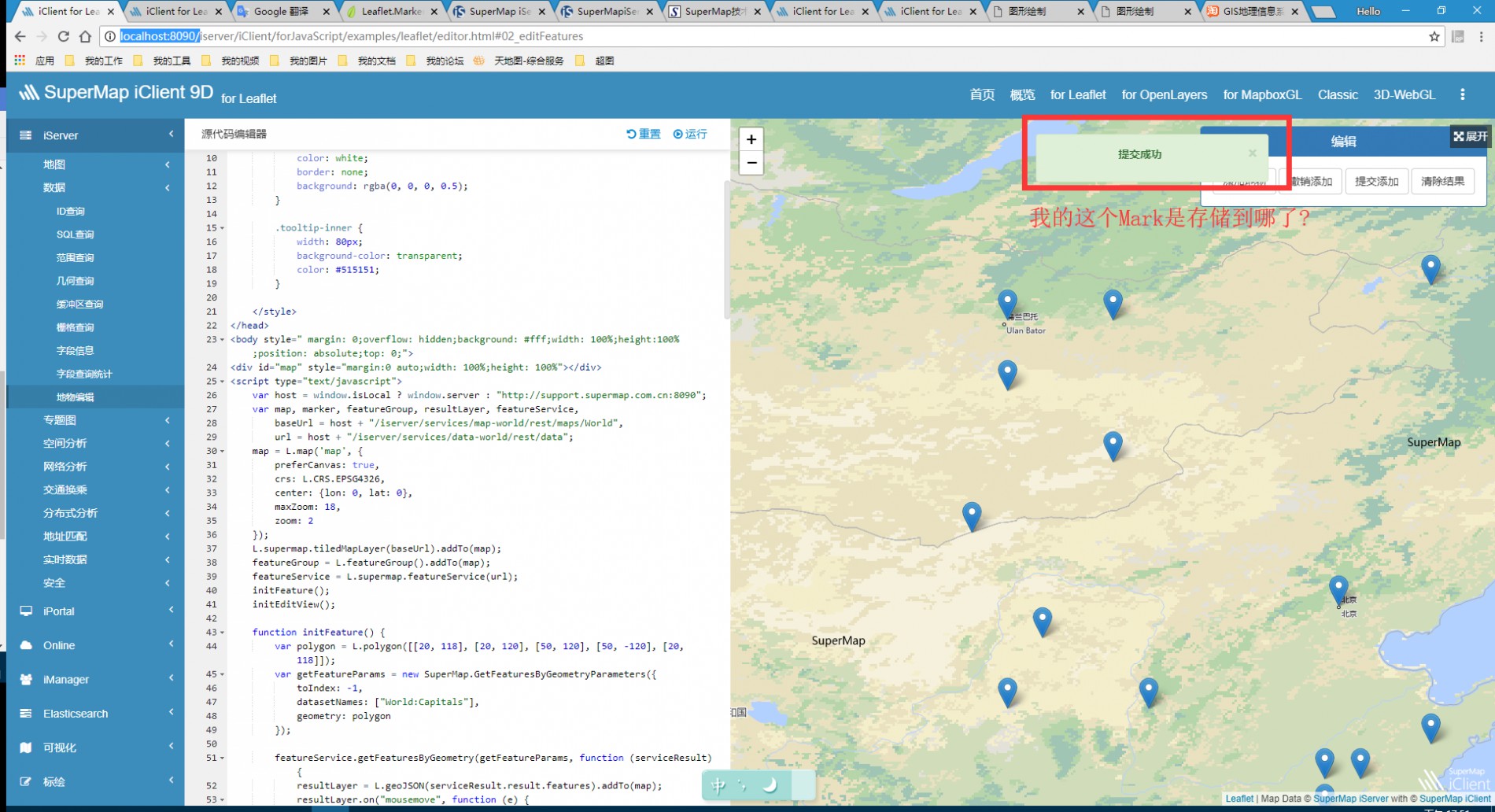
Task: Open the 可视化 section map icon
Action: click(26, 747)
